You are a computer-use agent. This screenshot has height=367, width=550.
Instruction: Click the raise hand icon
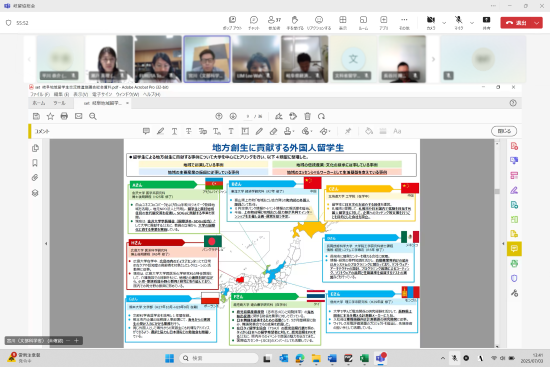[295, 22]
